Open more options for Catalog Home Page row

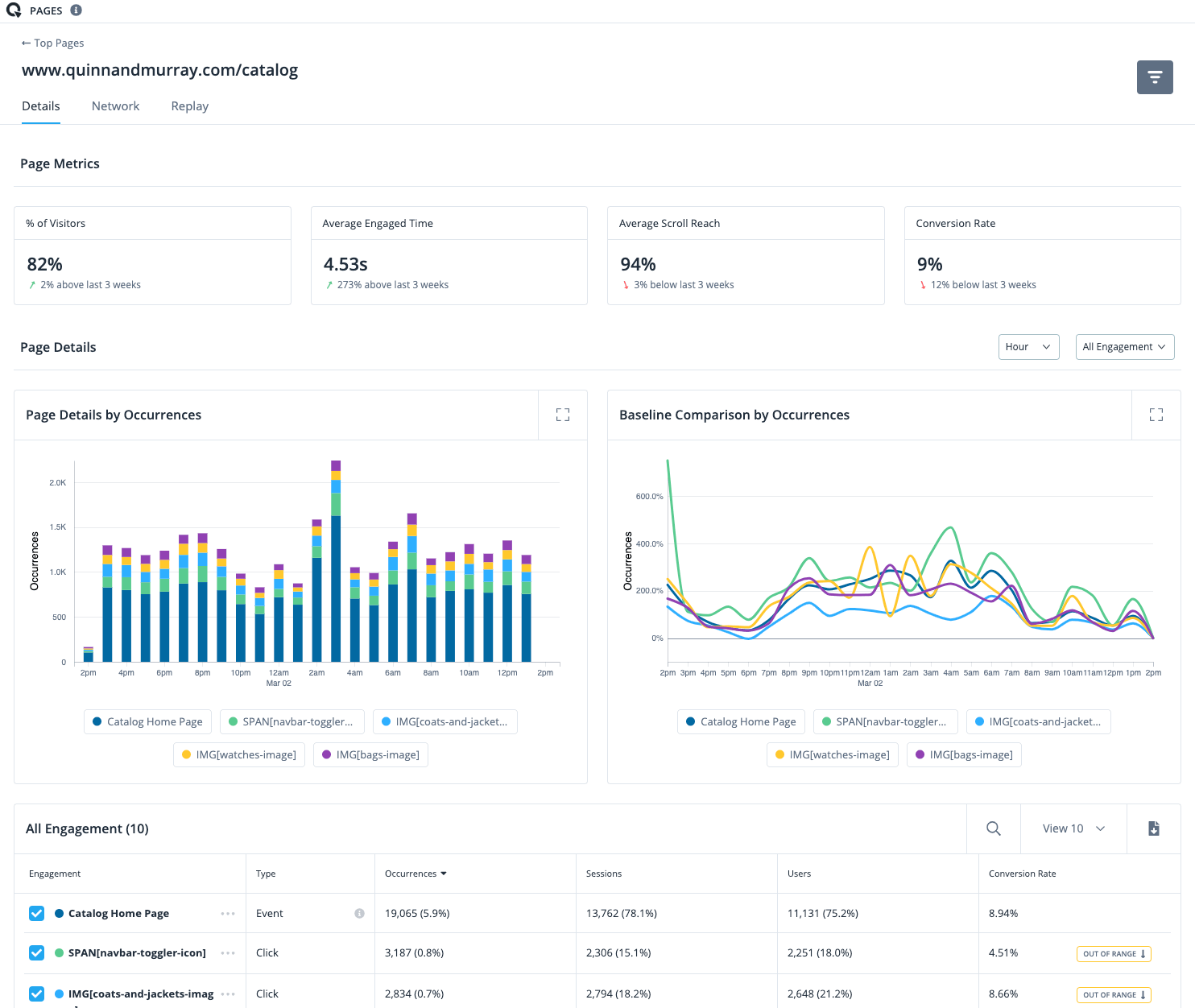click(228, 913)
